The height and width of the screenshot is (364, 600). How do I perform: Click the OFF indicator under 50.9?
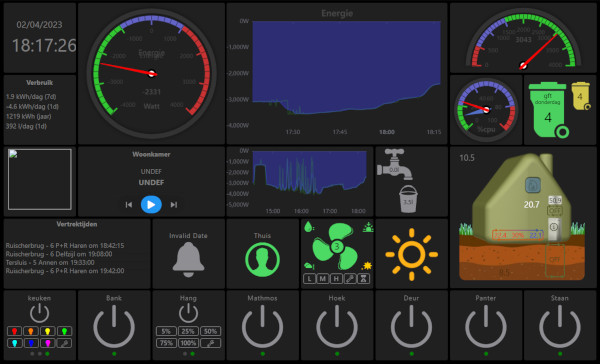[x=554, y=211]
